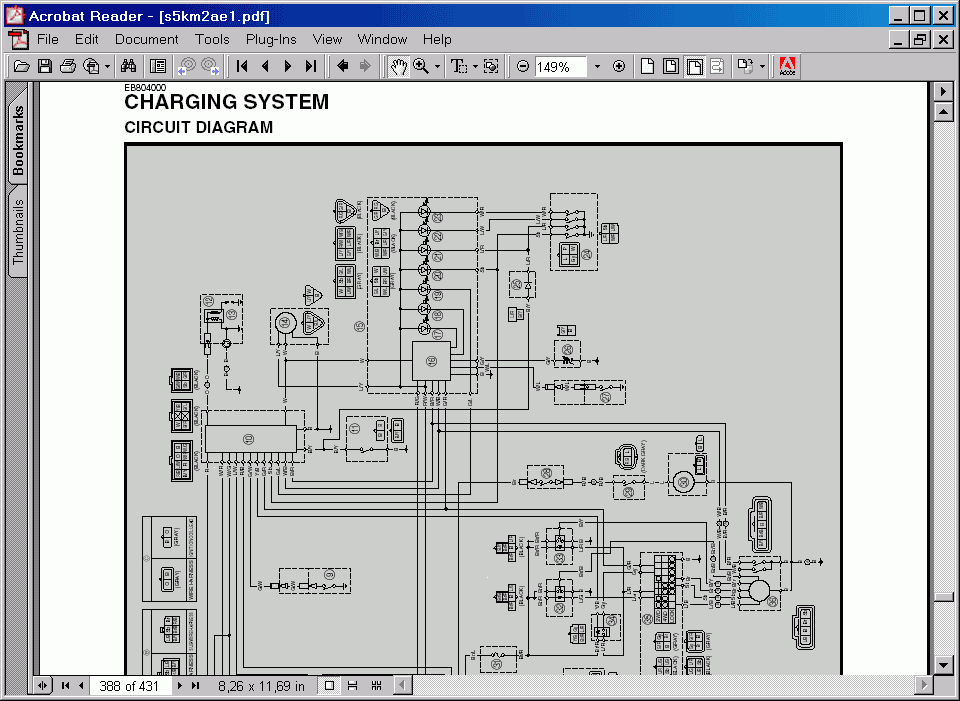The image size is (960, 701).
Task: Switch to the Bookmarks side tab
Action: (x=18, y=140)
